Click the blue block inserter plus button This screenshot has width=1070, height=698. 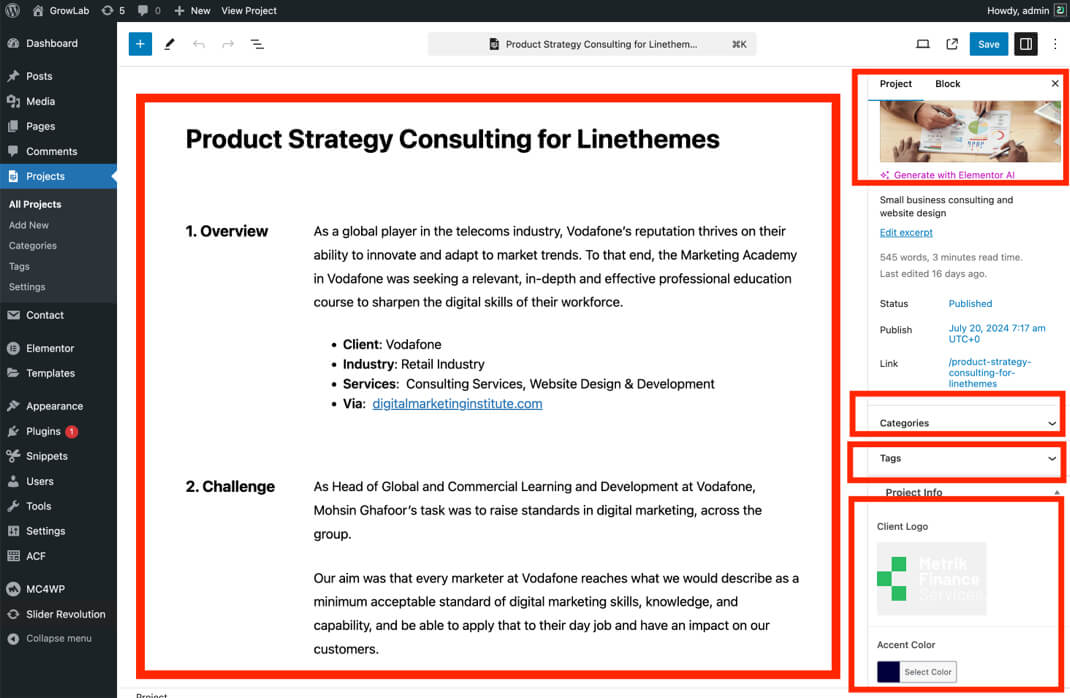click(x=140, y=44)
